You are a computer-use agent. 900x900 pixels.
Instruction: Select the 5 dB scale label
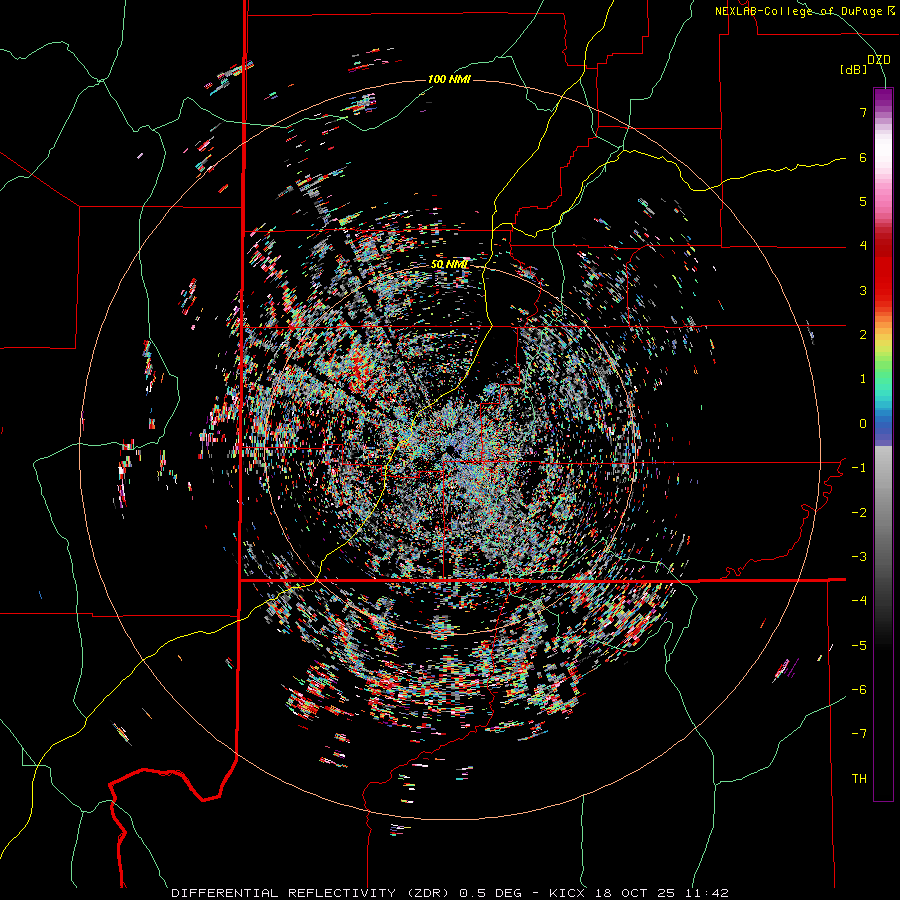click(x=863, y=201)
